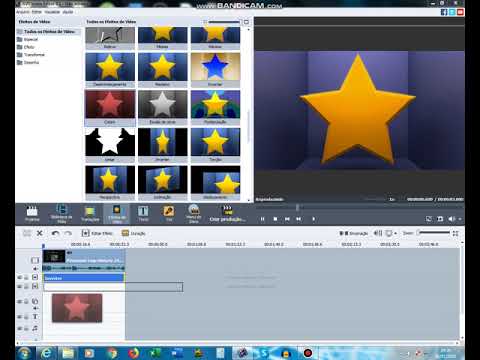The height and width of the screenshot is (360, 480).
Task: Click the Editar Efeito button
Action: (x=97, y=233)
